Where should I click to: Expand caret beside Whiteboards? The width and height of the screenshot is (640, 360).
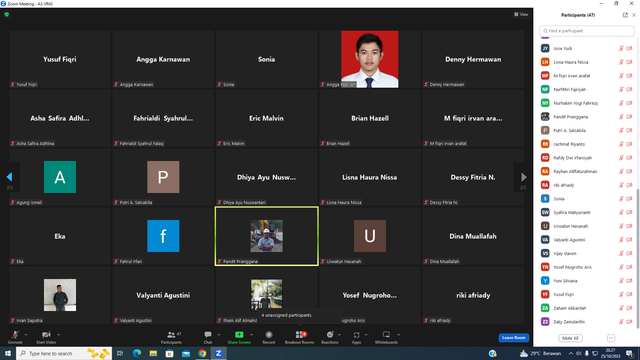click(398, 335)
